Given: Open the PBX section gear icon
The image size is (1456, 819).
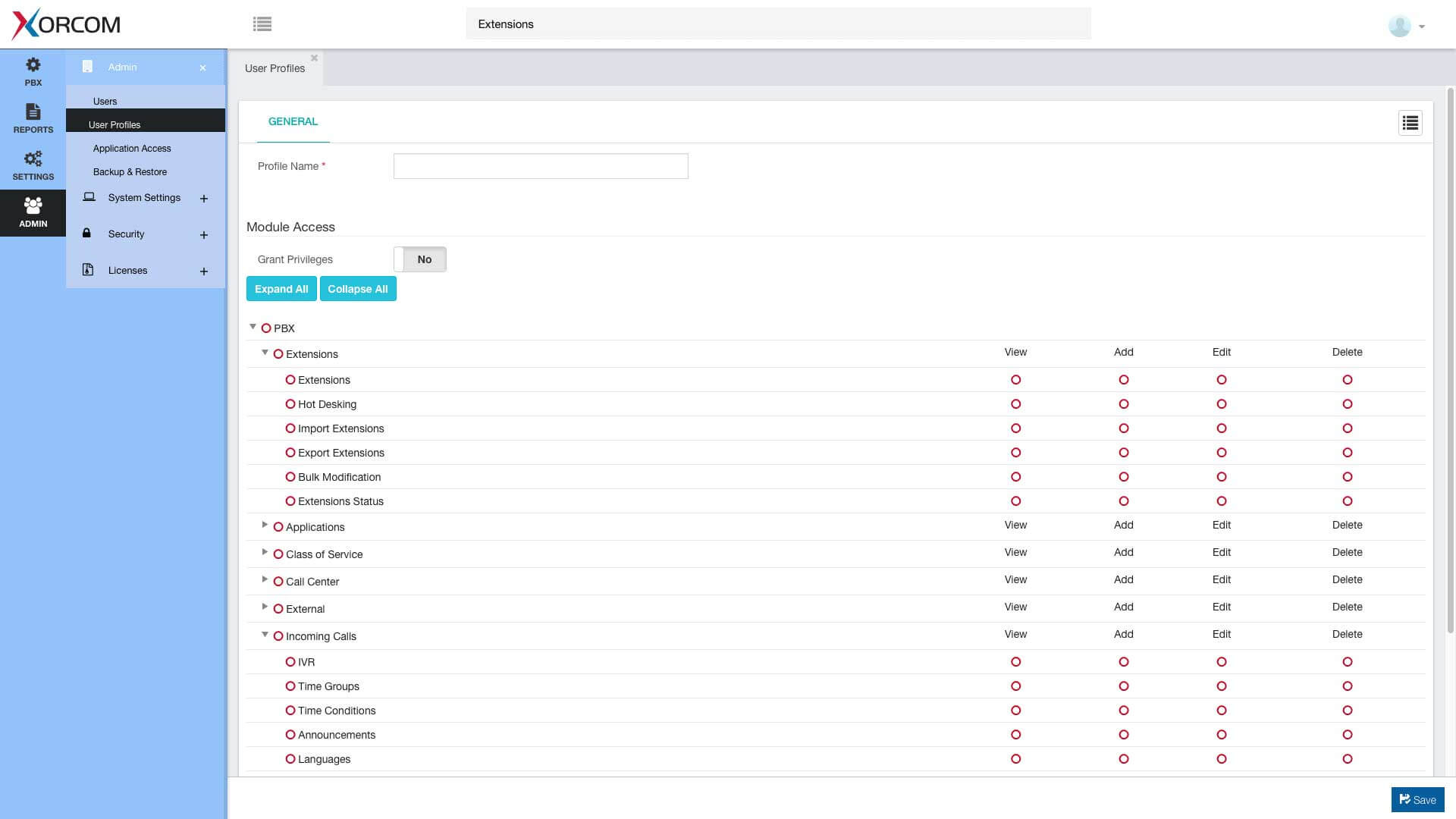Looking at the screenshot, I should (x=33, y=65).
